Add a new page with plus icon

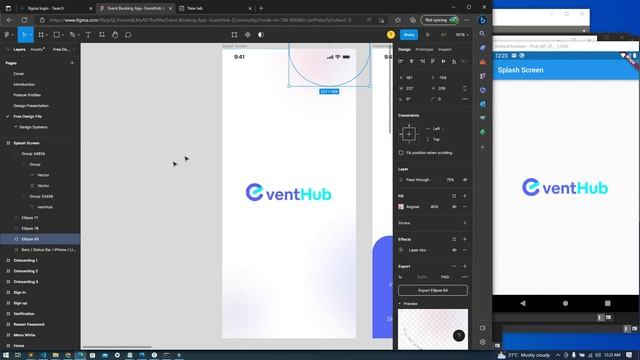(x=72, y=63)
